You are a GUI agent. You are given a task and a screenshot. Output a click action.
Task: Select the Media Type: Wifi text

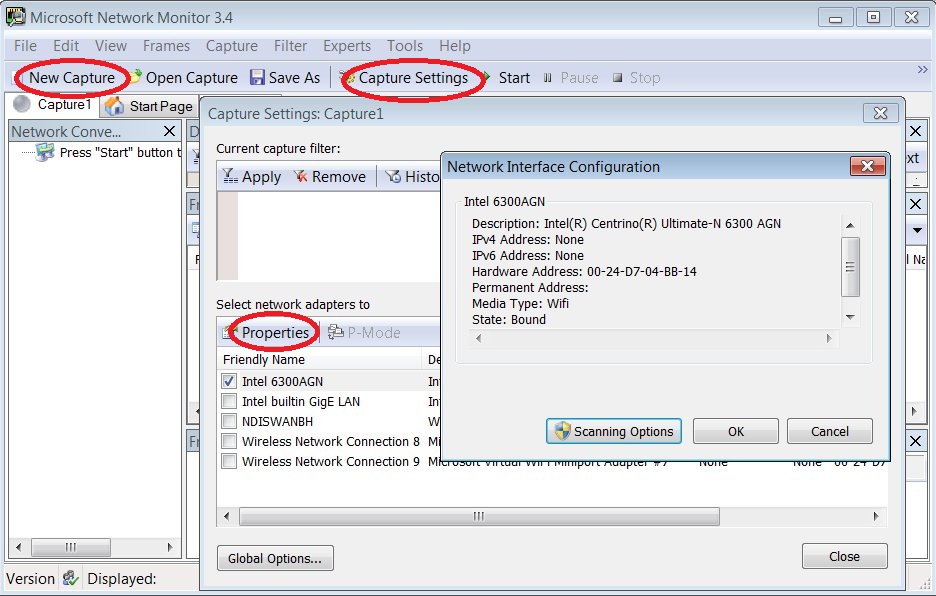(x=520, y=303)
